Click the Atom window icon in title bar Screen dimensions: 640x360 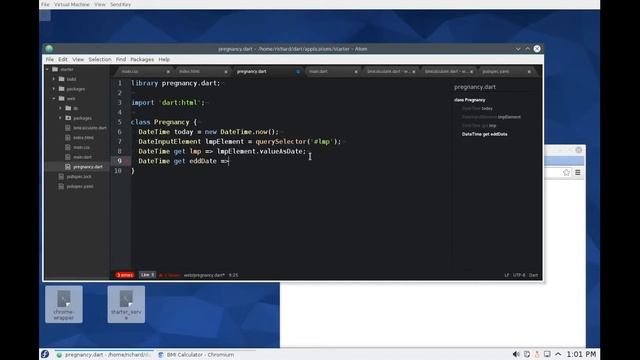[49, 49]
